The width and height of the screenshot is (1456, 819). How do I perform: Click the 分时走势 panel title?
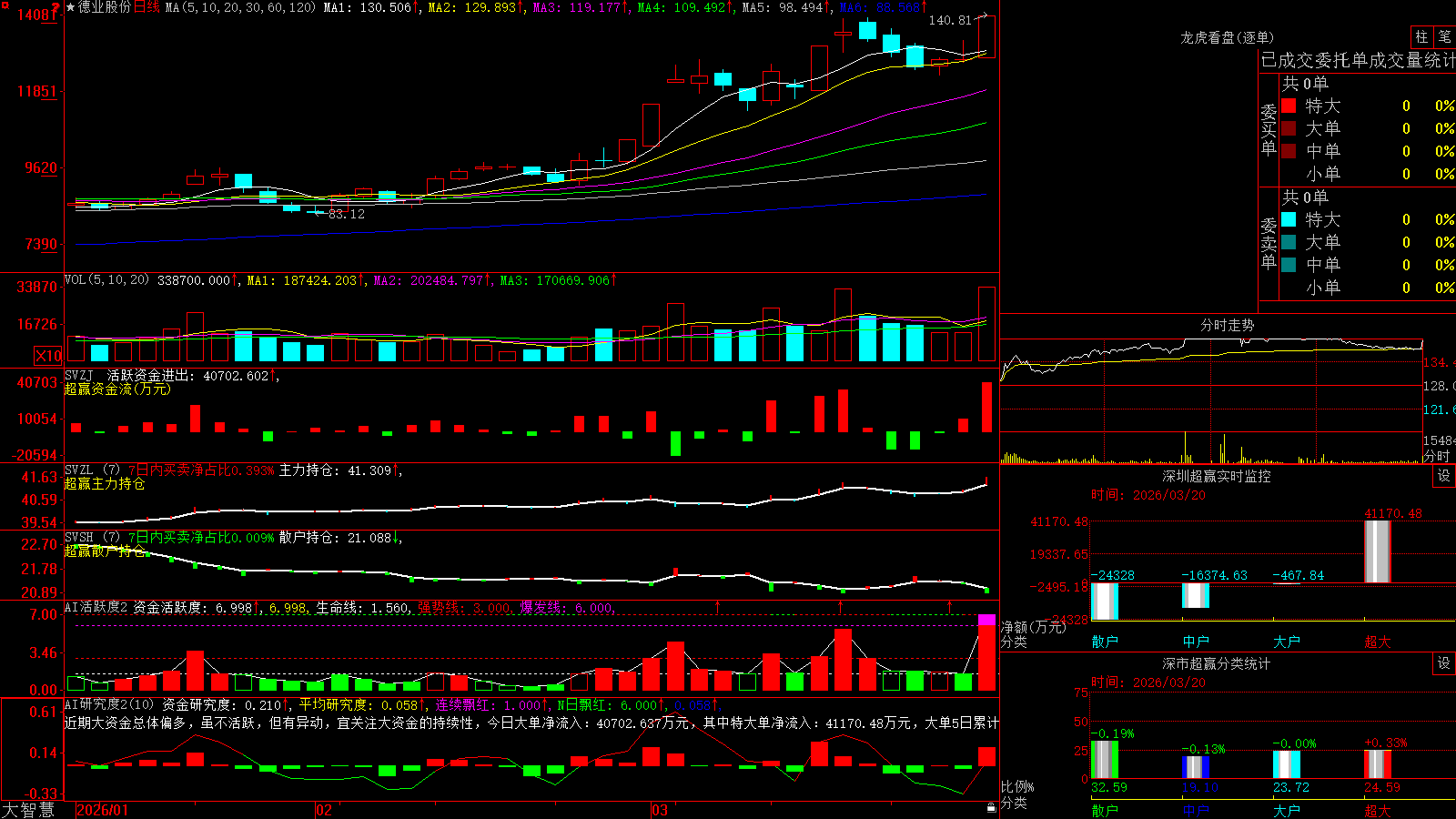pyautogui.click(x=1227, y=325)
